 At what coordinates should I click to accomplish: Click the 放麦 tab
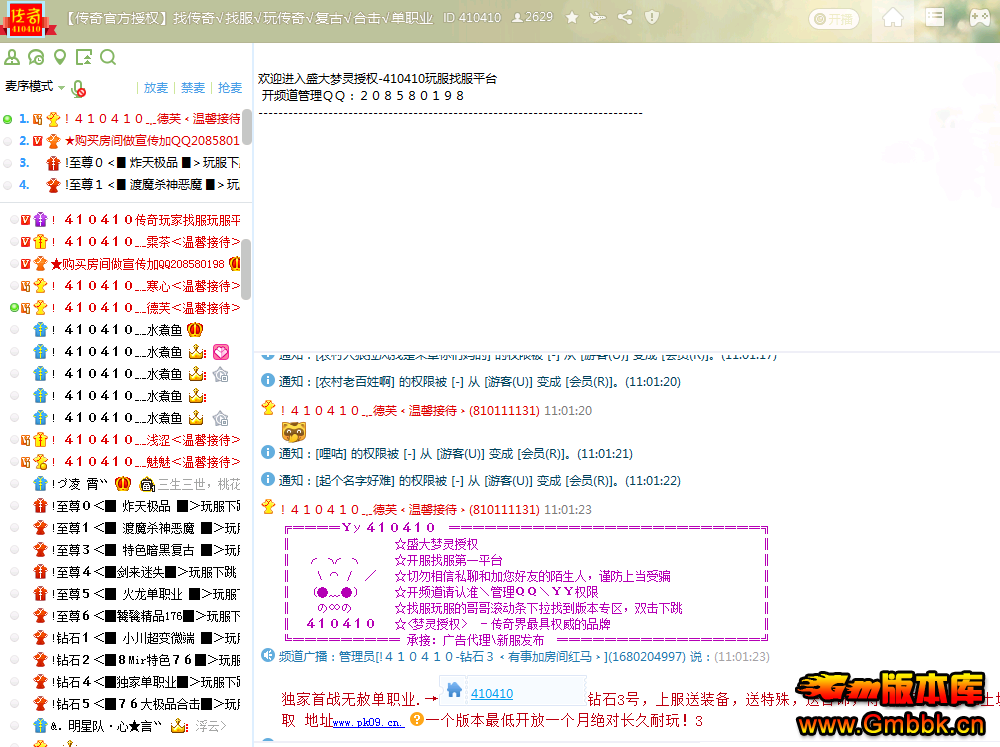coord(156,88)
